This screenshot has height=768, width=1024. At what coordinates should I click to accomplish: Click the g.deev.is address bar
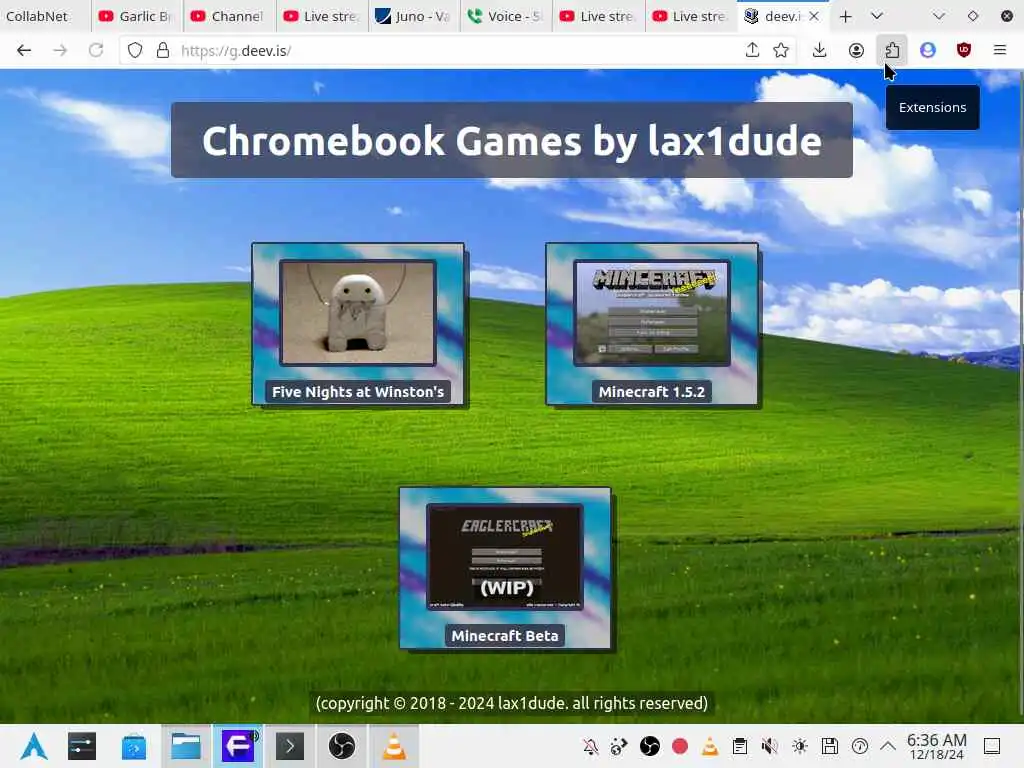[x=457, y=50]
